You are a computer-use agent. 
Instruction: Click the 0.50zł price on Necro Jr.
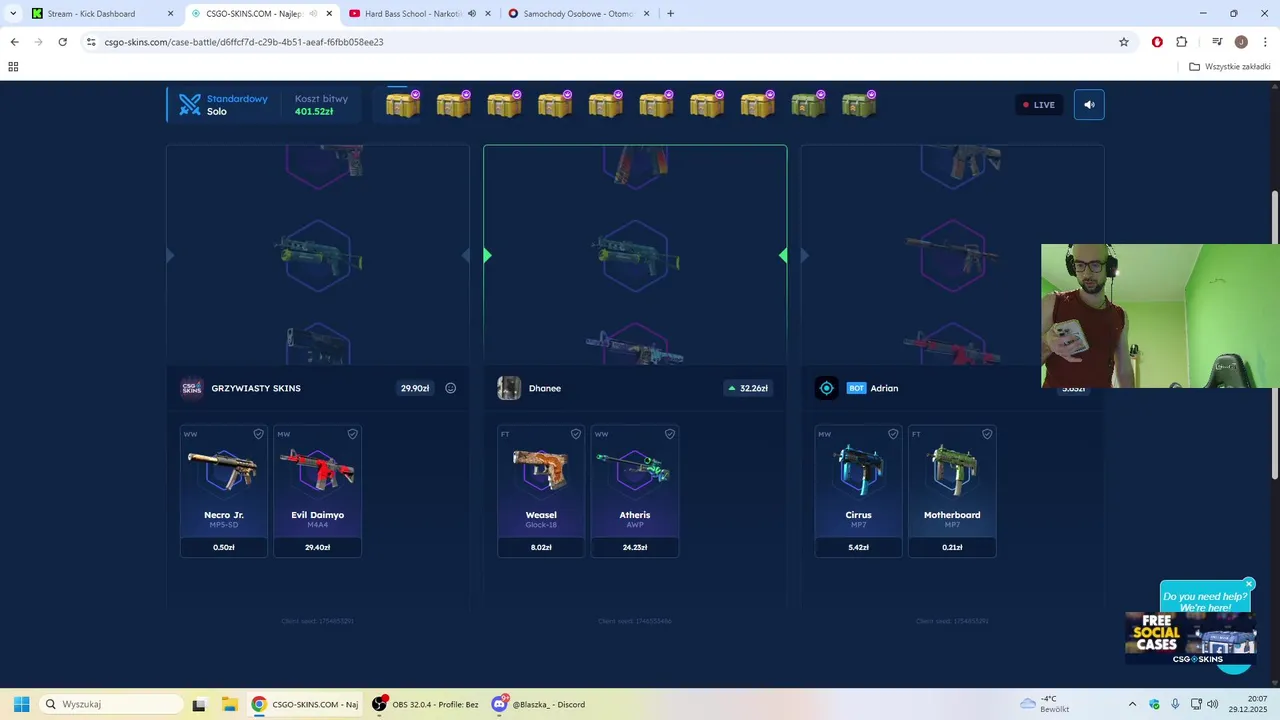click(x=224, y=548)
